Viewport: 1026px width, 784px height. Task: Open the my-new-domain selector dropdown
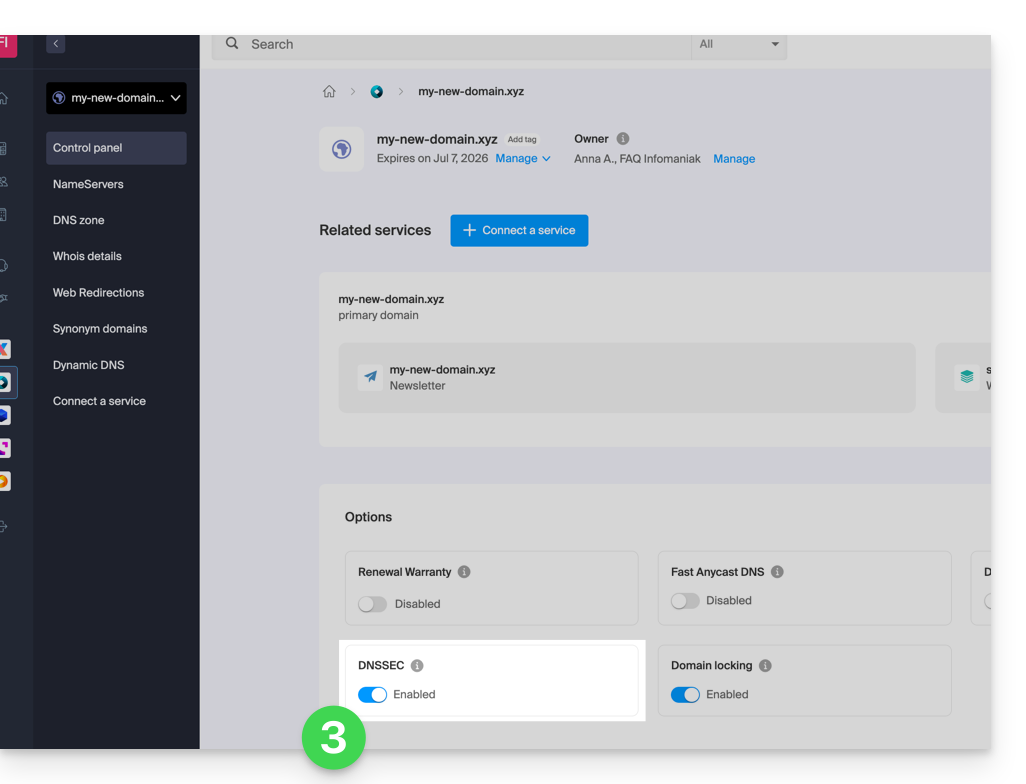(x=116, y=98)
